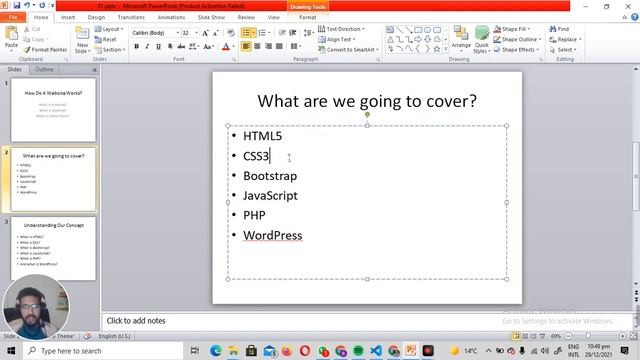The width and height of the screenshot is (640, 360).
Task: Select the Isosceles Triangle shape
Action: tap(390, 40)
